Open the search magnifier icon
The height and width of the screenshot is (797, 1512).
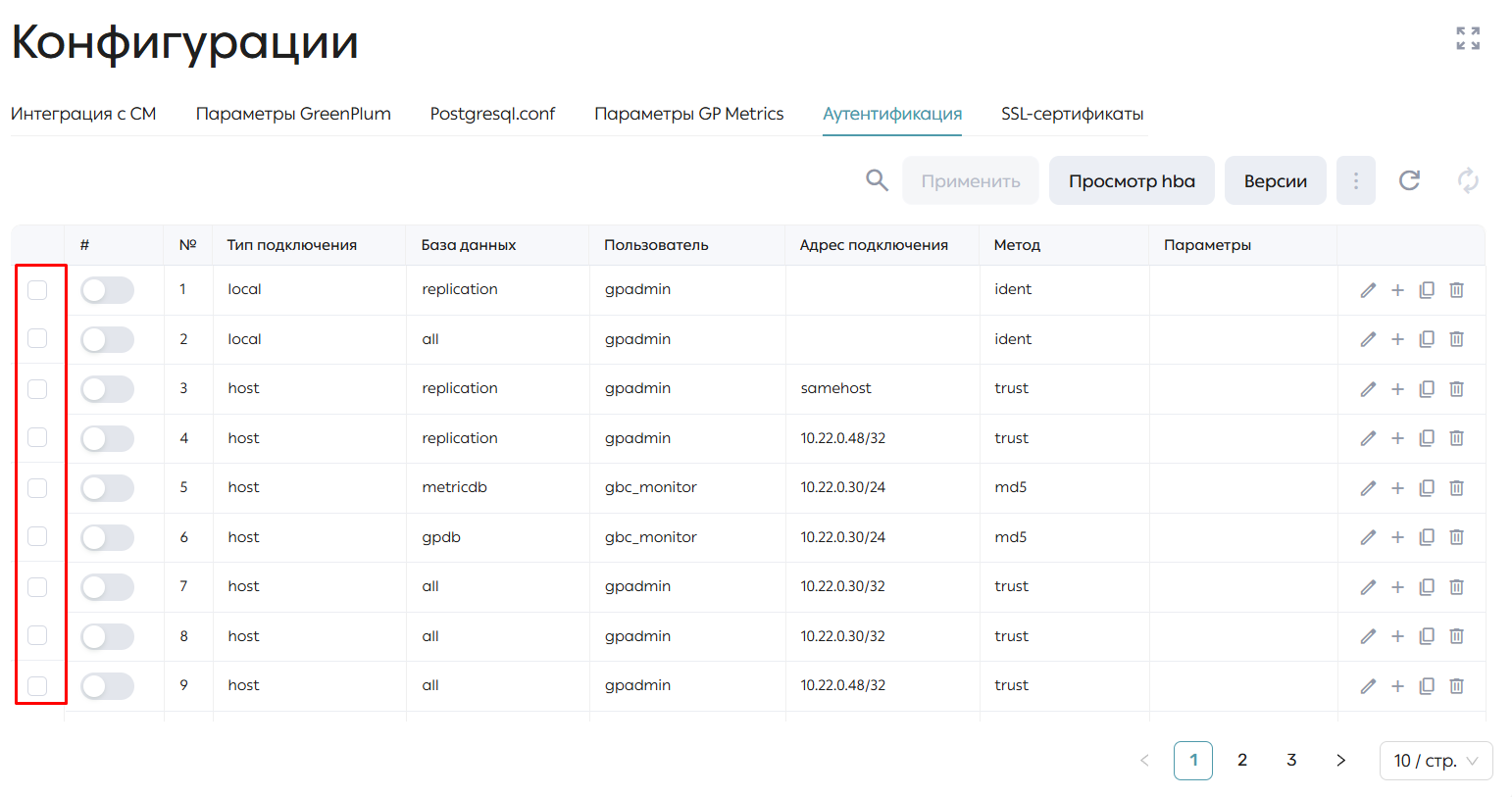pos(877,180)
